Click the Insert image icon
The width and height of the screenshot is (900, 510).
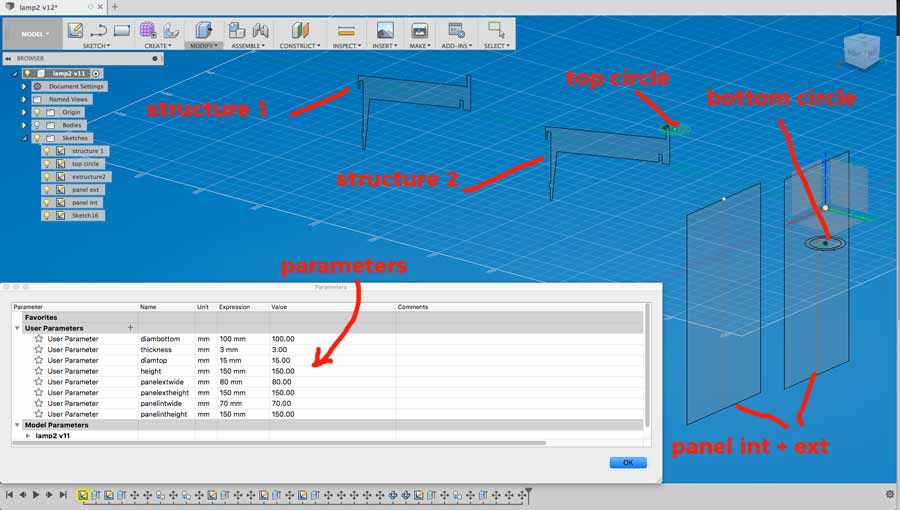(x=384, y=30)
